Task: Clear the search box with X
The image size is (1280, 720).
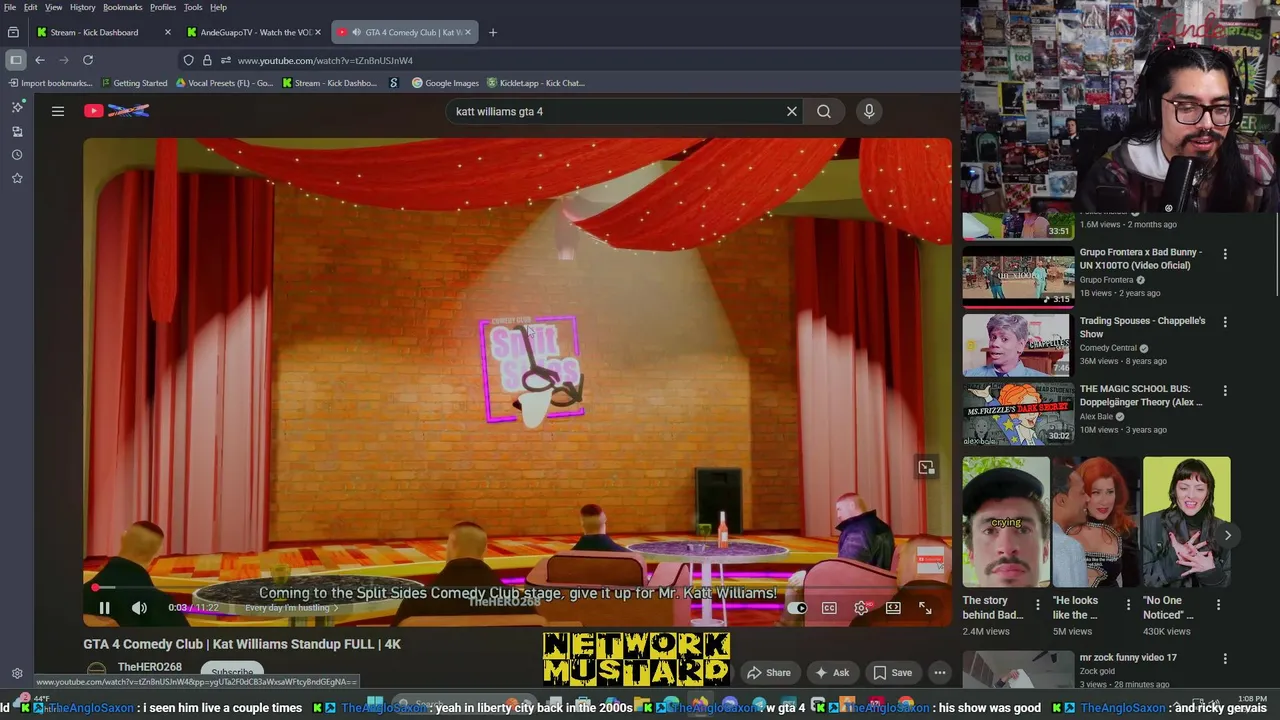Action: pyautogui.click(x=792, y=111)
